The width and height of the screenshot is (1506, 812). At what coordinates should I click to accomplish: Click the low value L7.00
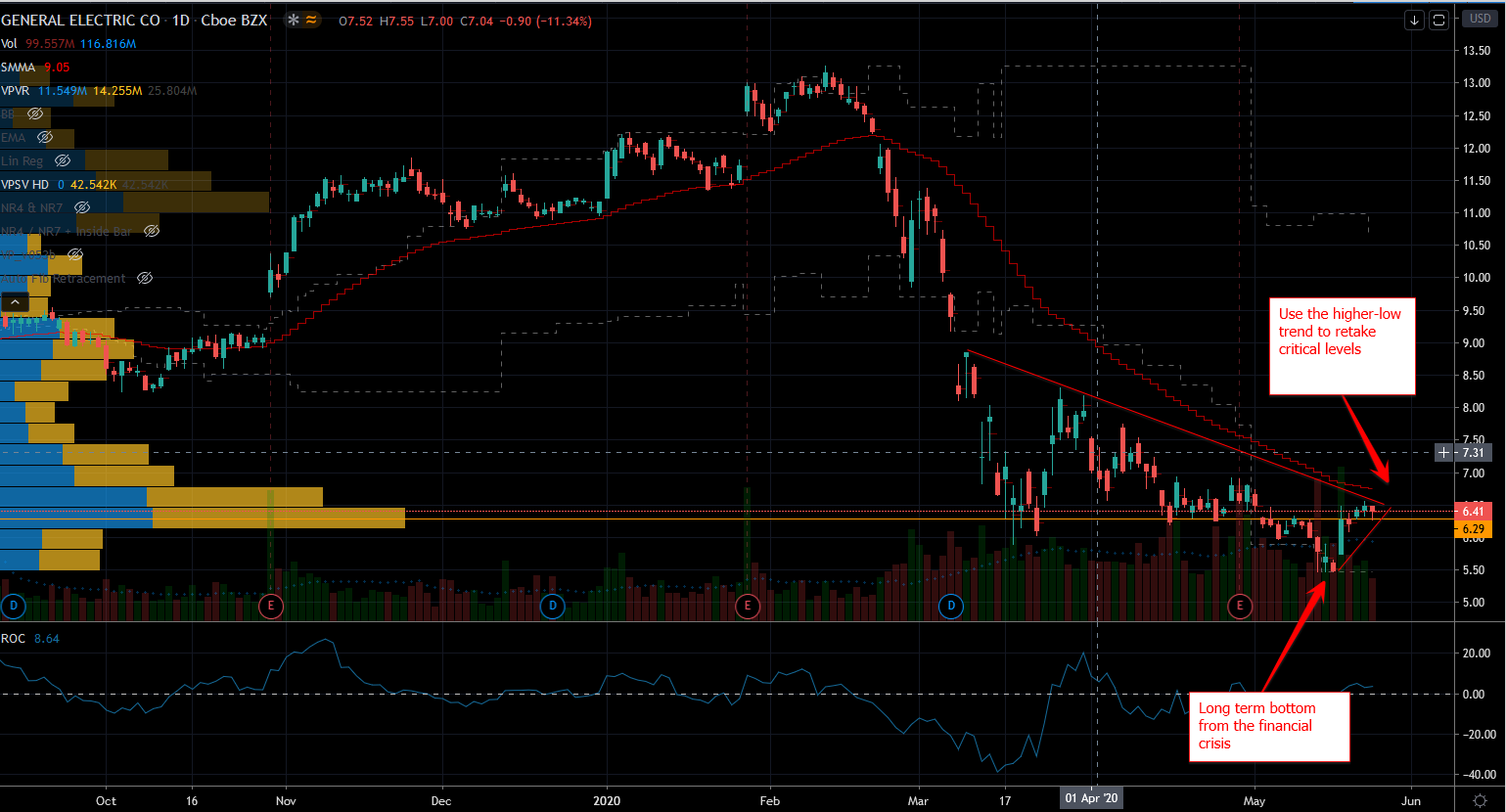click(x=436, y=21)
